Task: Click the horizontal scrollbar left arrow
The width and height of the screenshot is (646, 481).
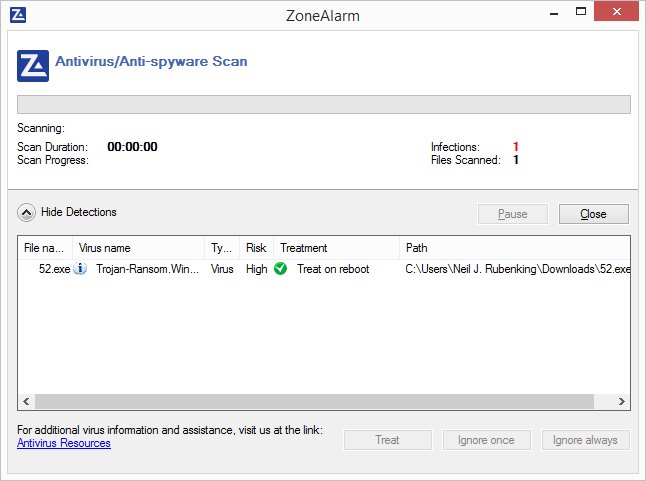Action: 26,401
